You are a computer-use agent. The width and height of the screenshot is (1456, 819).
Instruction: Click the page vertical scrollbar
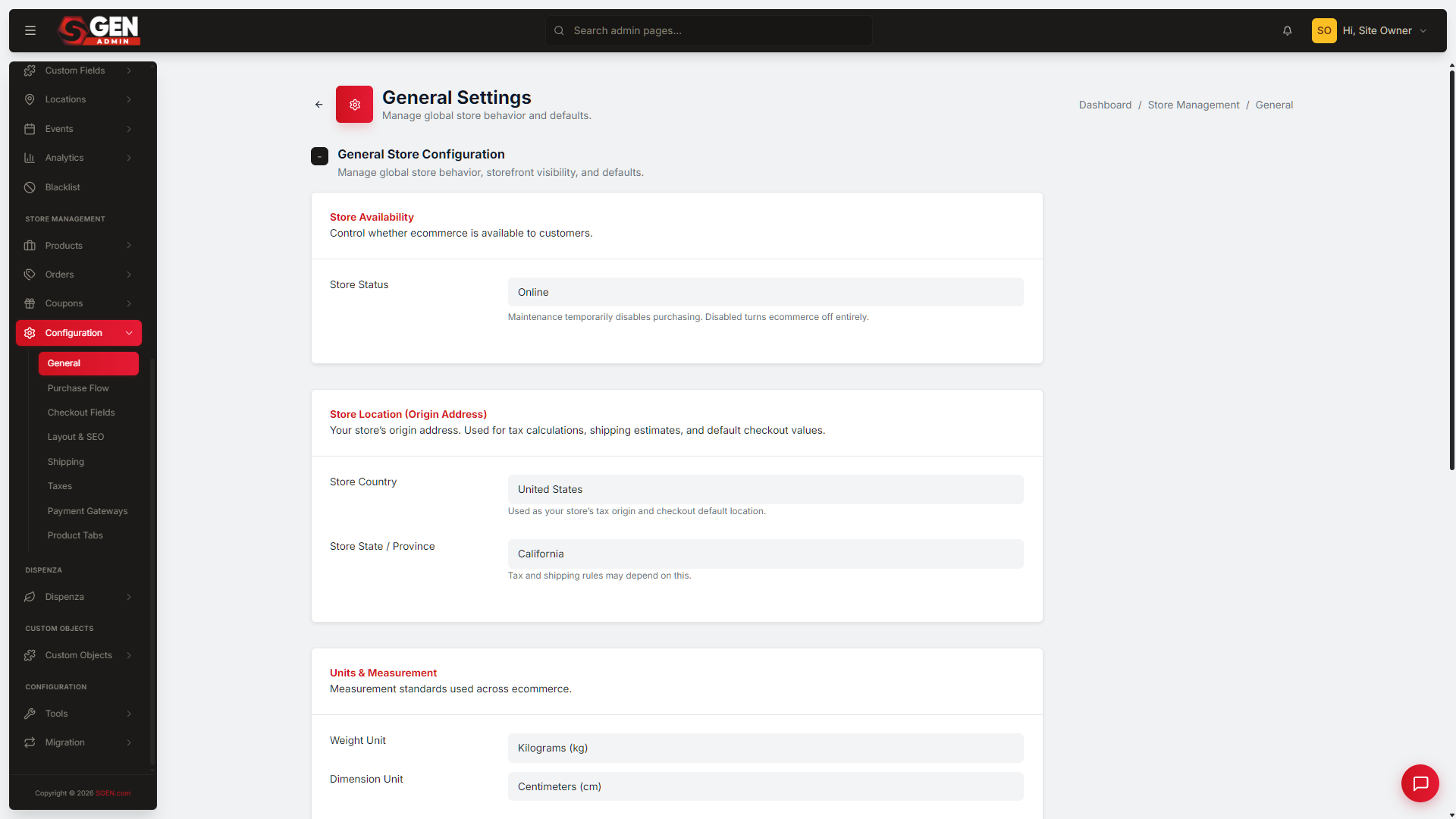(x=1451, y=269)
